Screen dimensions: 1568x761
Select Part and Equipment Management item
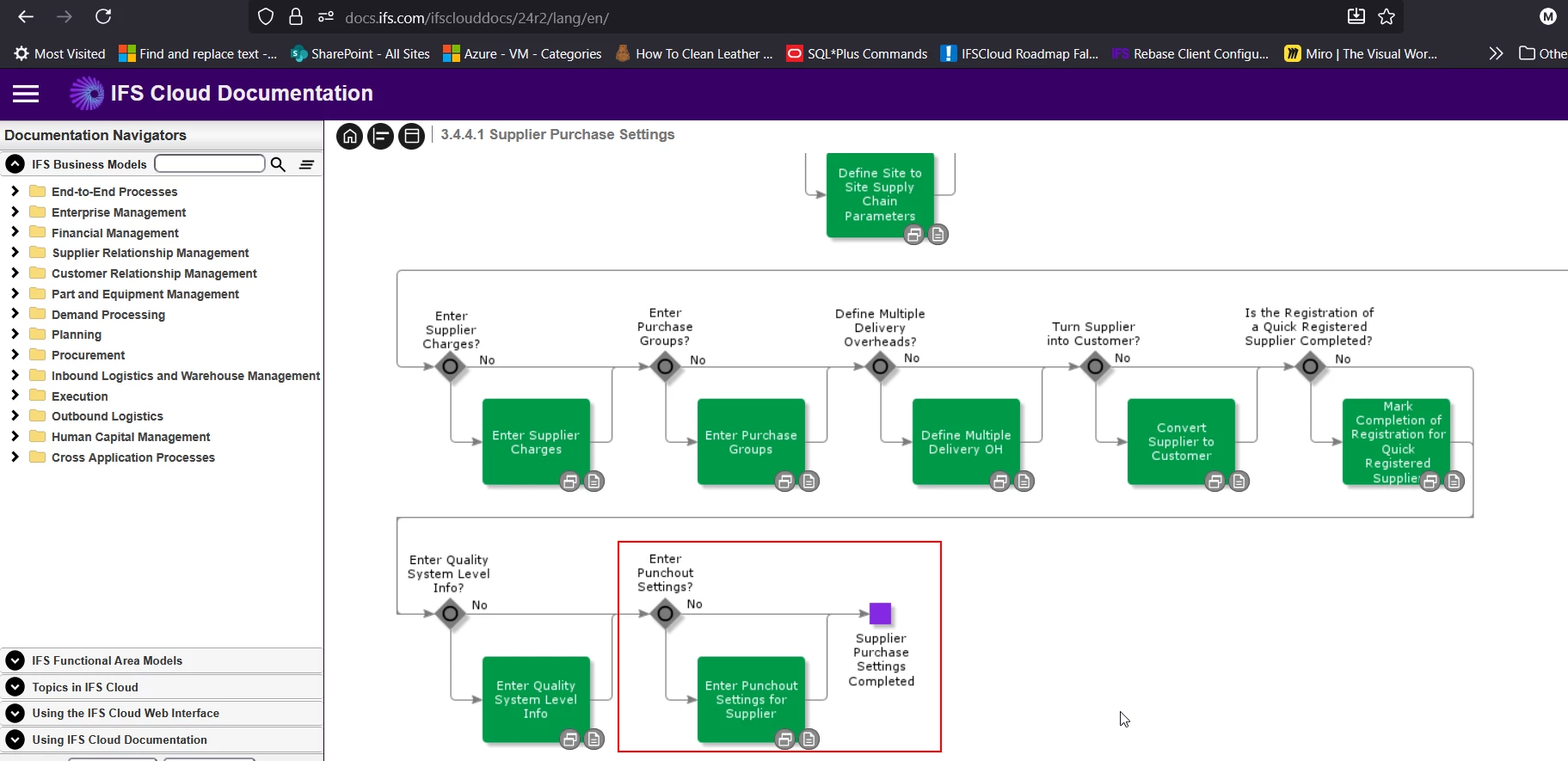click(x=145, y=294)
